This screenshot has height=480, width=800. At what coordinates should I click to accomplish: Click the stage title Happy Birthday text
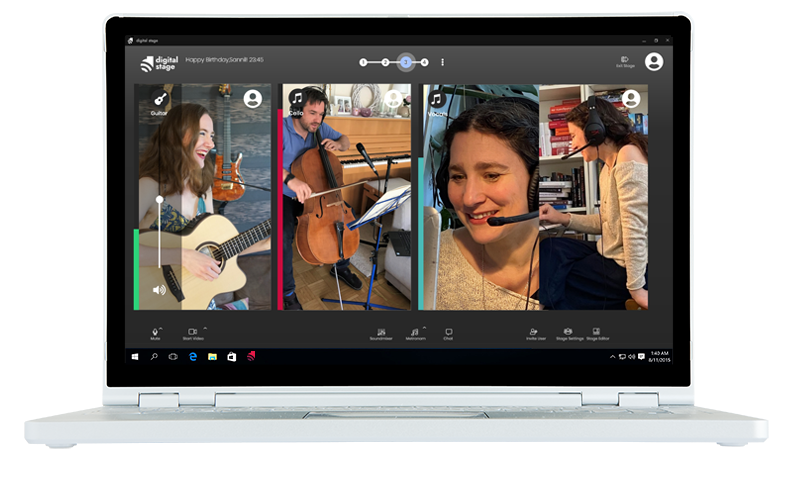224,60
